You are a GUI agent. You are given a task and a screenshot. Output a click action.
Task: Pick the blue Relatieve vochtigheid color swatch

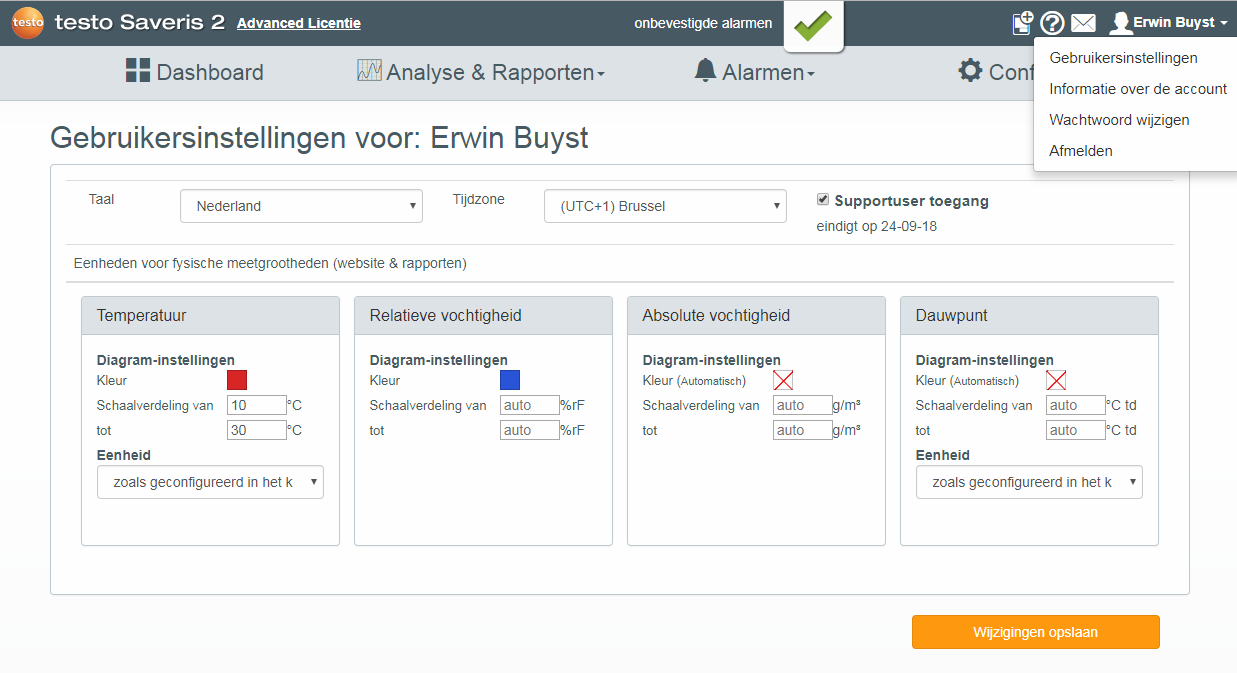pyautogui.click(x=510, y=380)
